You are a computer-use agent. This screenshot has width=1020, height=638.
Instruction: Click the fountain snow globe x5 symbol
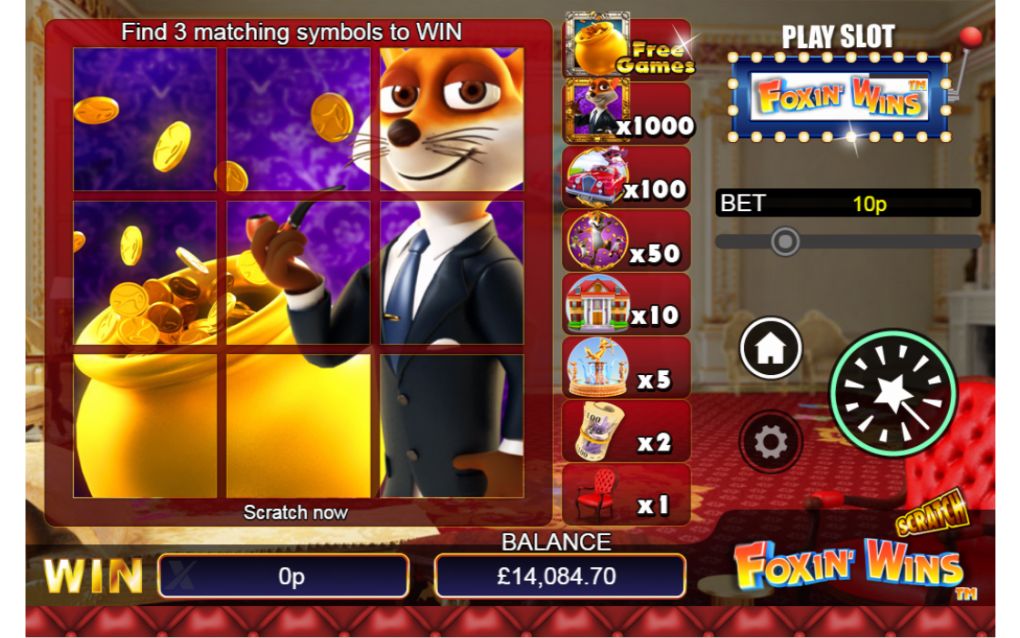pyautogui.click(x=597, y=367)
